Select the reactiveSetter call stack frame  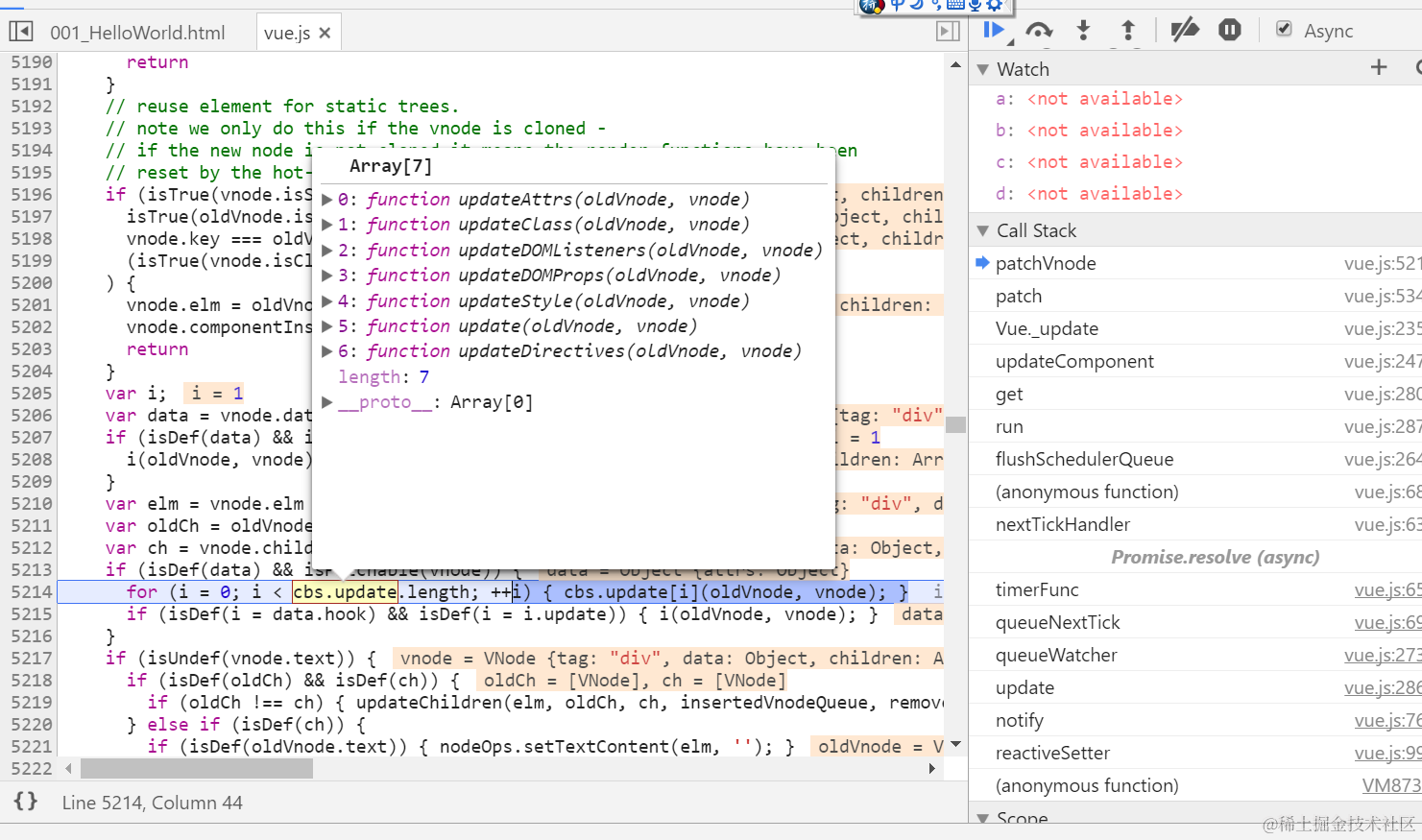1195,753
